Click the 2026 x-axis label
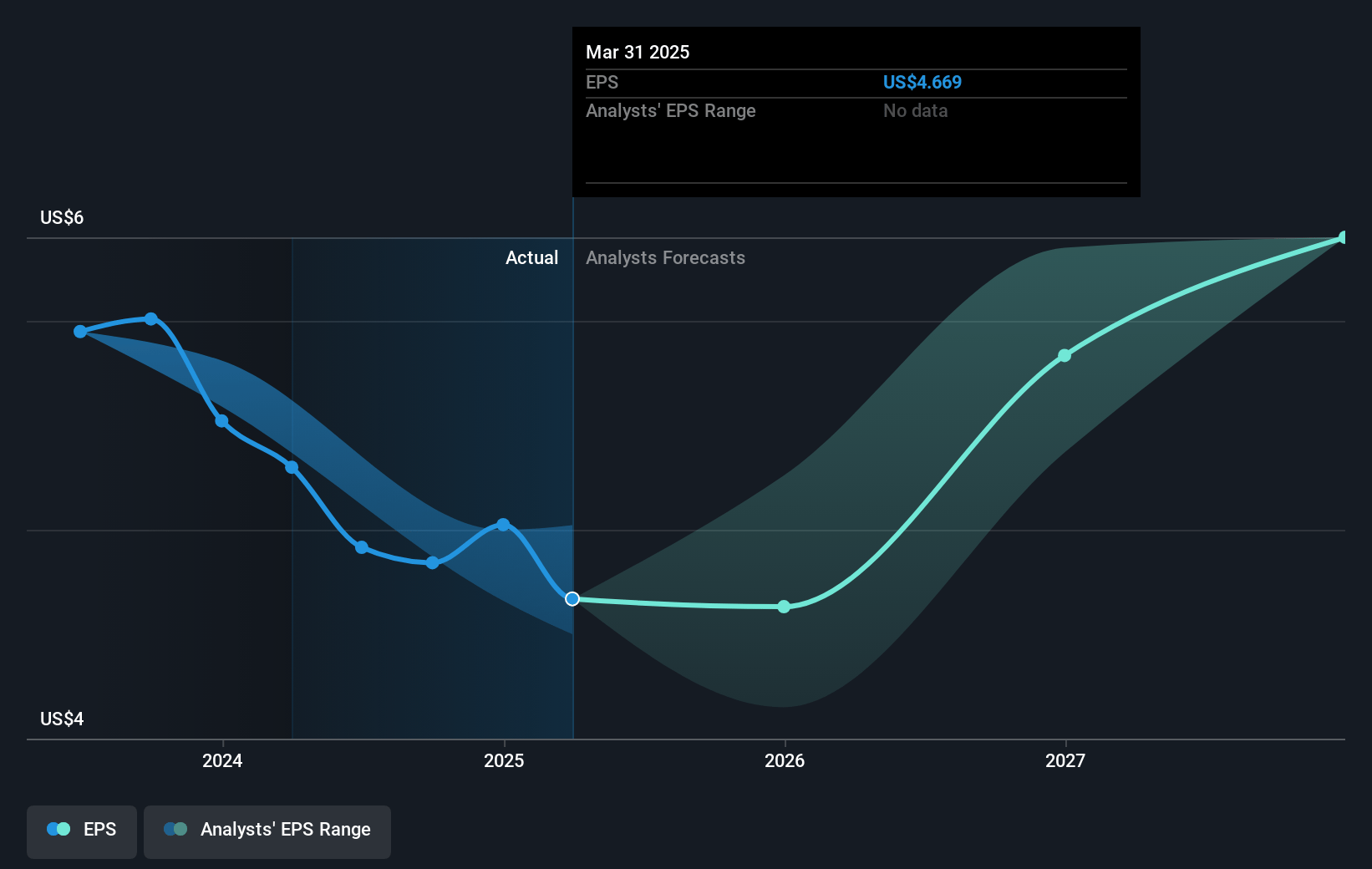1372x869 pixels. tap(785, 760)
